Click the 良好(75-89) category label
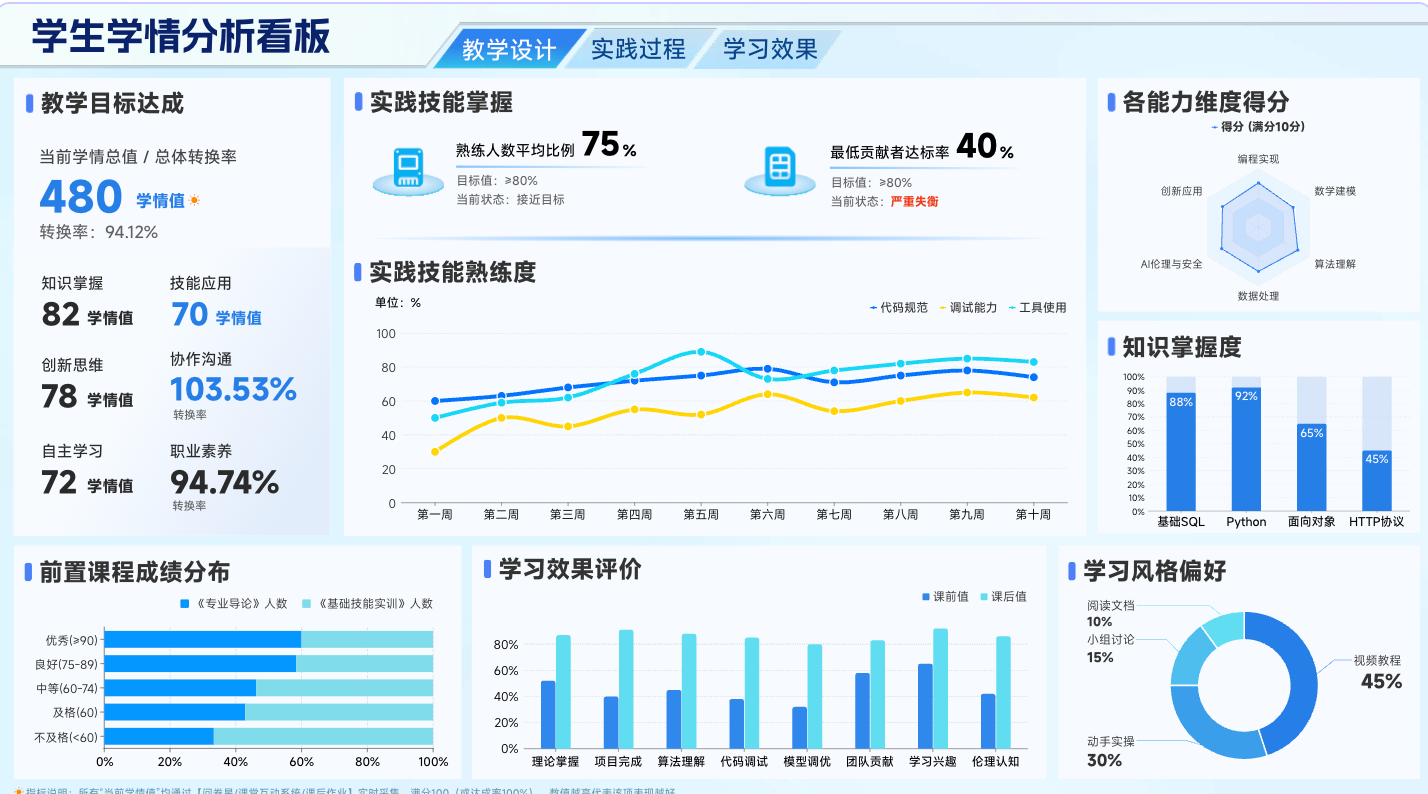Image resolution: width=1428 pixels, height=794 pixels. 66,664
